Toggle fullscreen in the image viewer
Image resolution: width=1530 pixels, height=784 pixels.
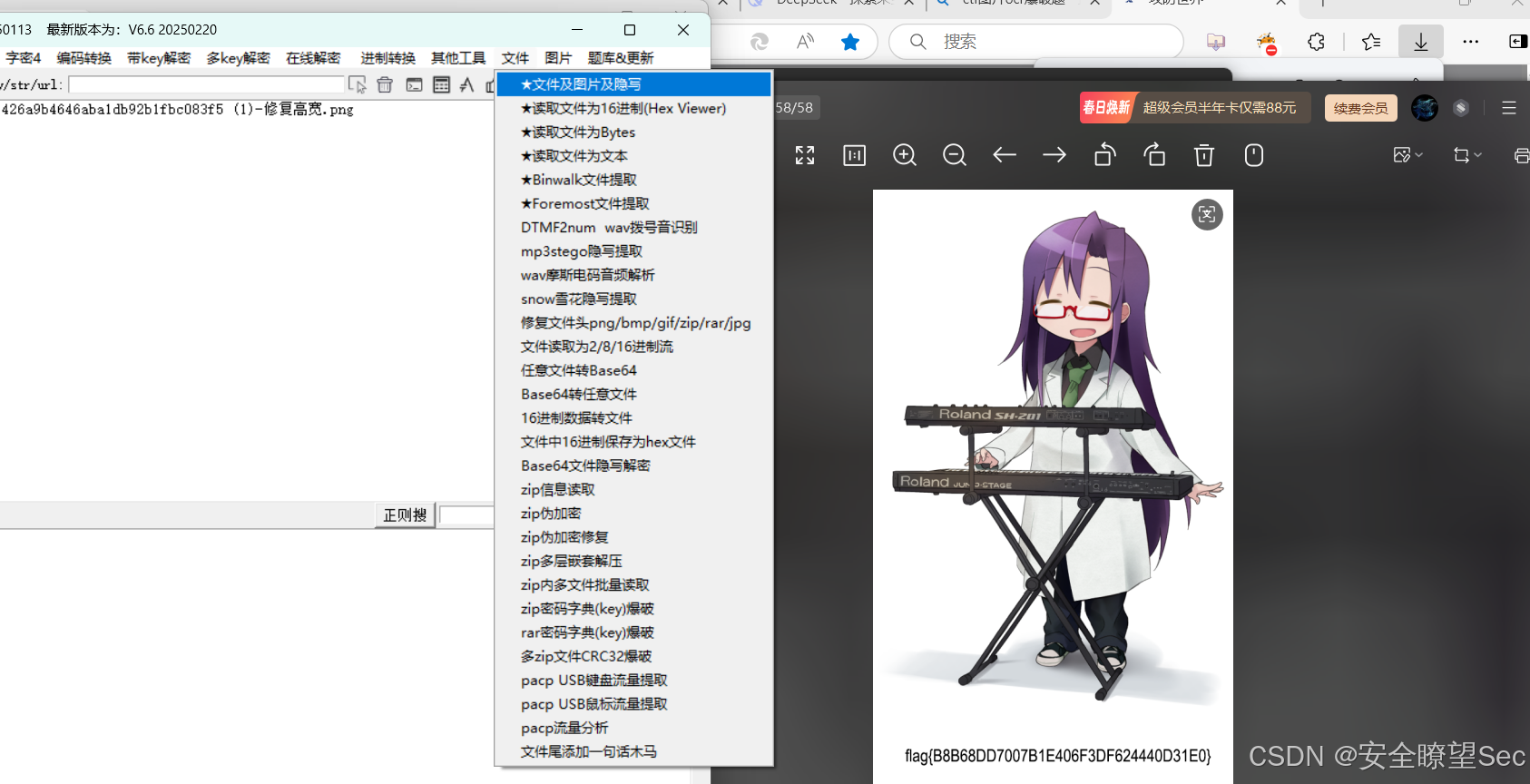pos(805,155)
